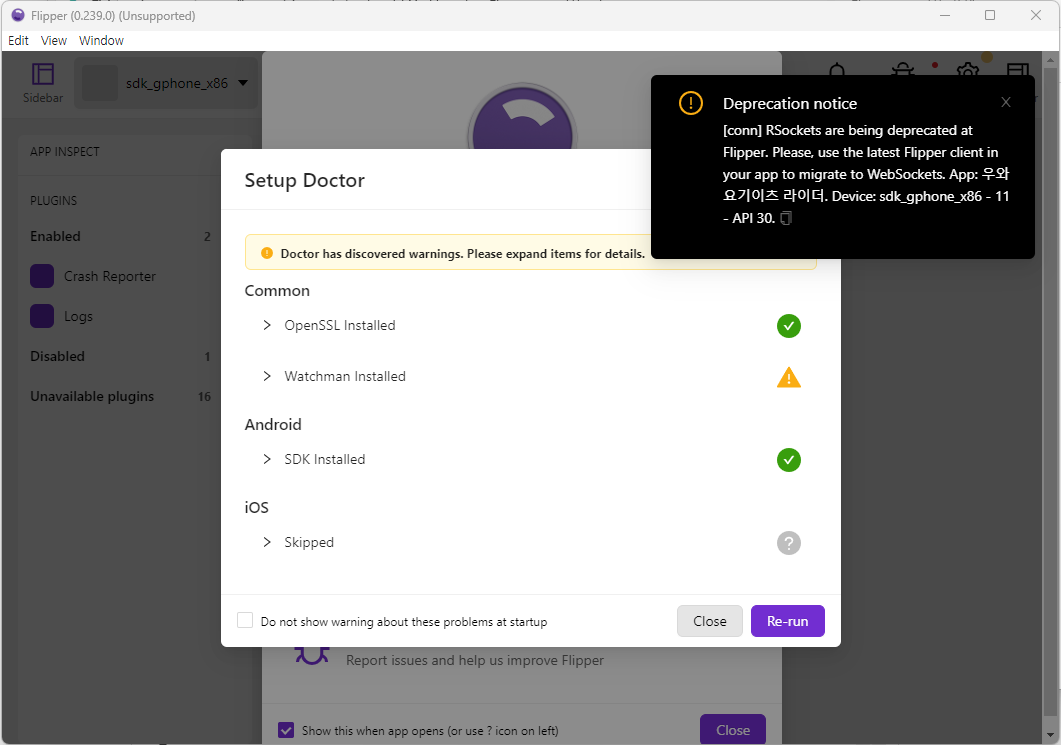Click the Flipper logo on welcome screen
This screenshot has width=1061, height=745.
[x=522, y=116]
